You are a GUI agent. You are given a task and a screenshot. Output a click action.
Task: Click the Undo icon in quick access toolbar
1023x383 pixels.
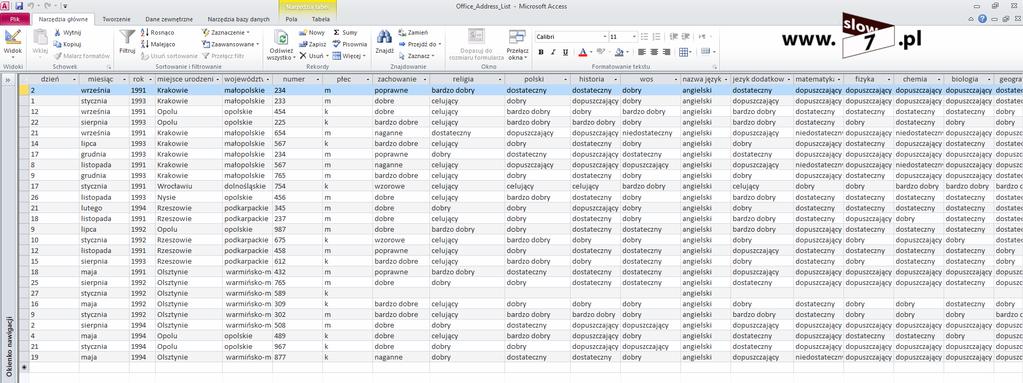[x=31, y=6]
